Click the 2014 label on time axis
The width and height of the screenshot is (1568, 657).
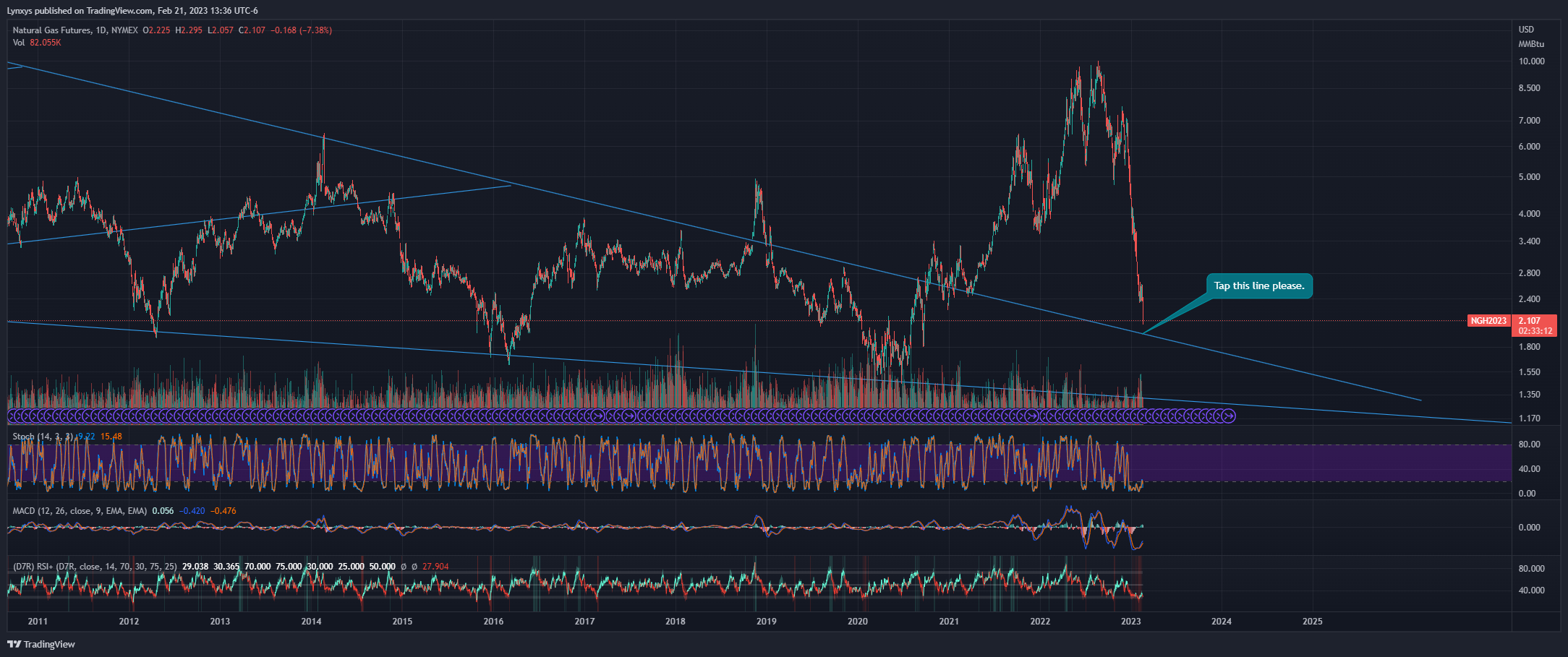[311, 622]
